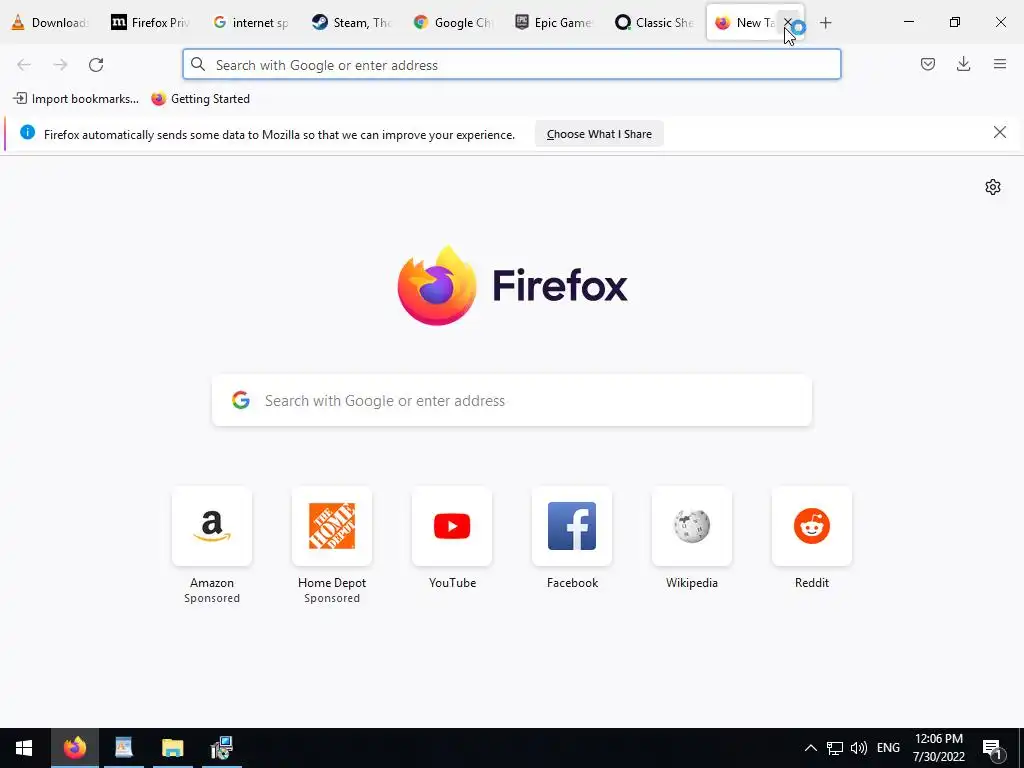Open the Windows Start menu

tap(24, 748)
